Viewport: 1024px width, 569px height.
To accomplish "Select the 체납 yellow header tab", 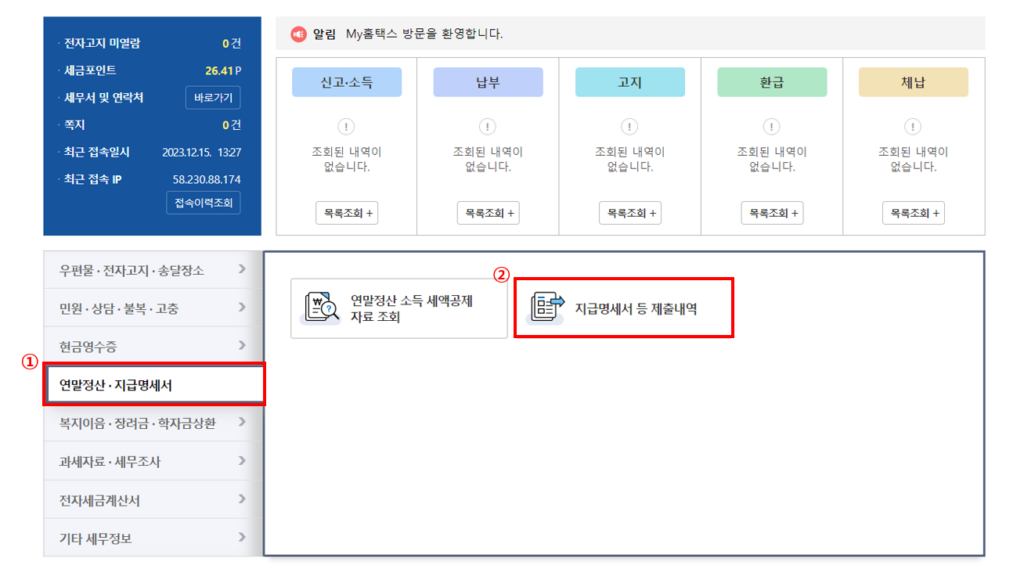I will (913, 82).
